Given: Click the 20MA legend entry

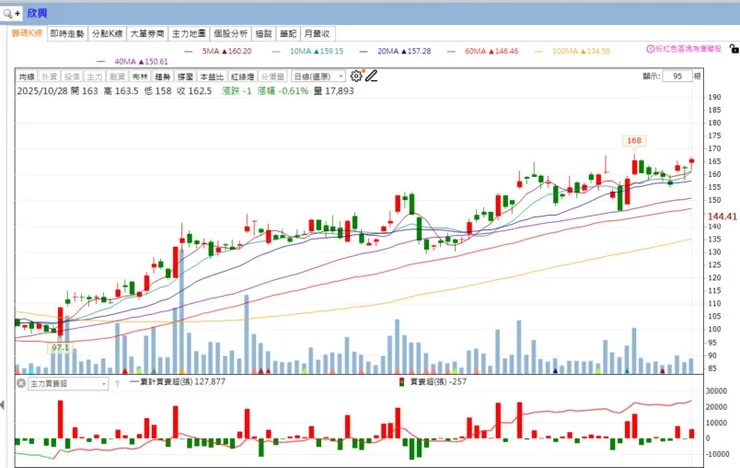Looking at the screenshot, I should click(404, 51).
